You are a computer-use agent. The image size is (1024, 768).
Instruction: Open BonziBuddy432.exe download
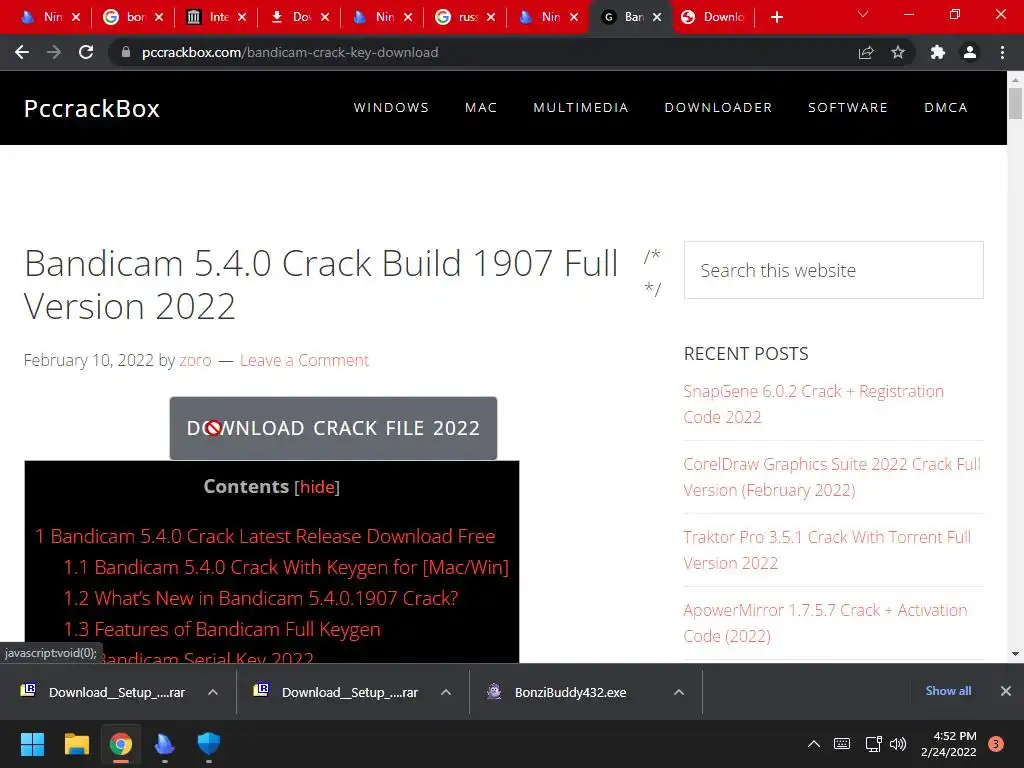[557, 692]
